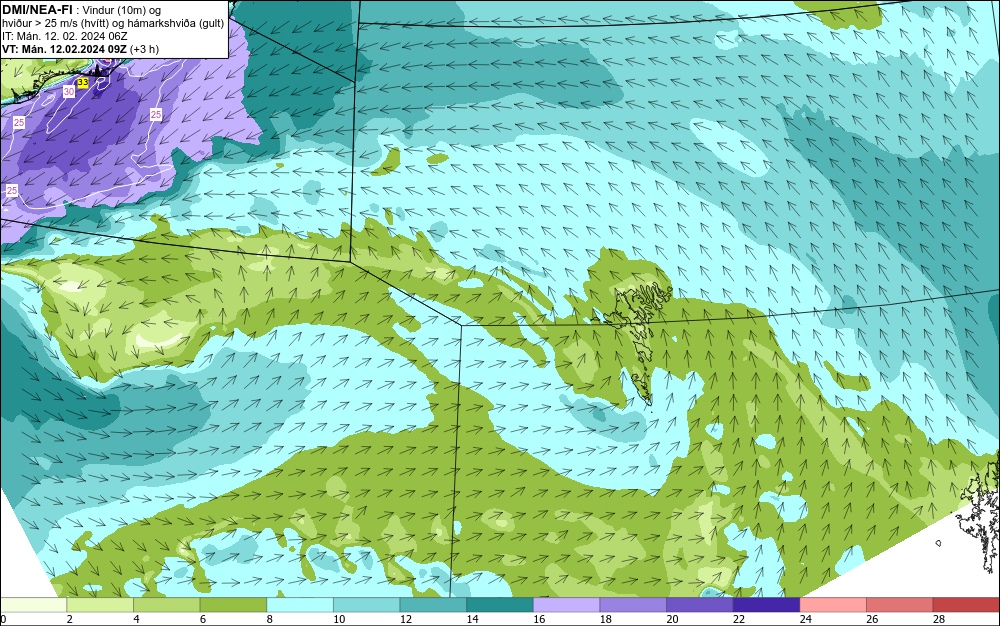
Task: Click the 'VT: Mán. 12.02.2024 09Z' line
Action: pyautogui.click(x=64, y=49)
